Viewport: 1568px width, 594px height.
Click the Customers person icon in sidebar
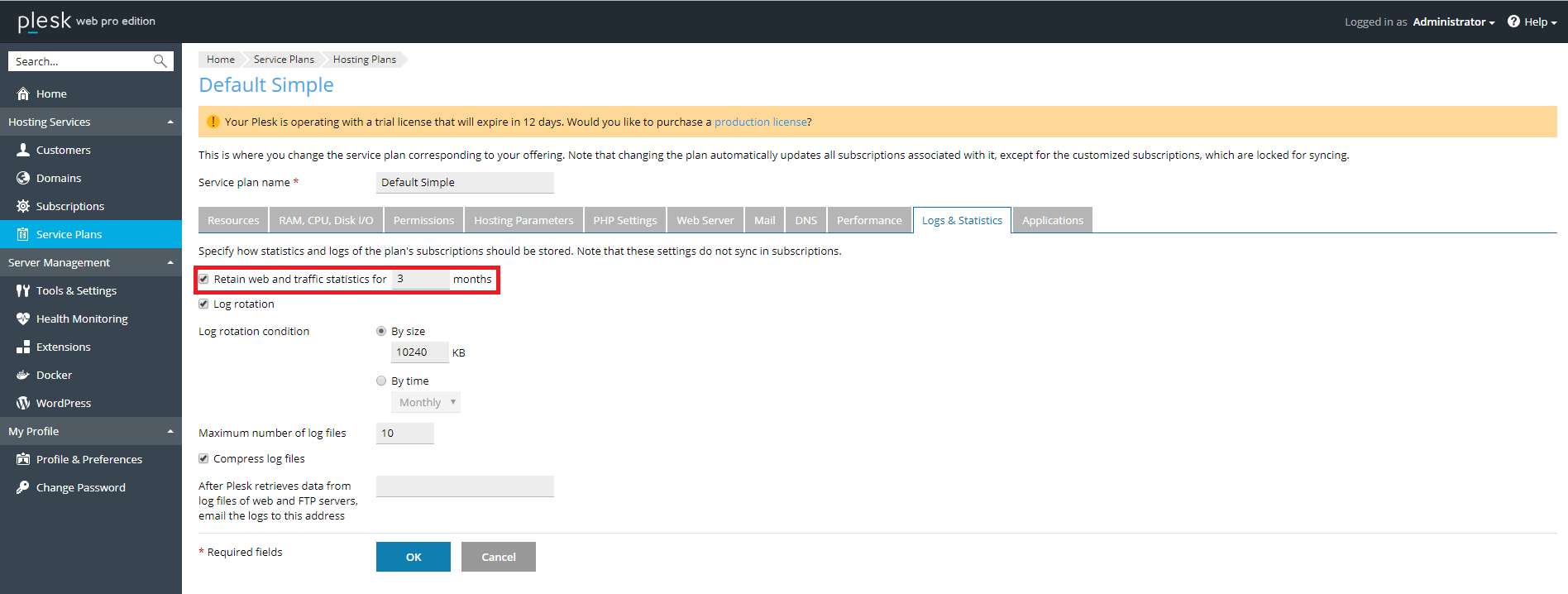click(23, 150)
